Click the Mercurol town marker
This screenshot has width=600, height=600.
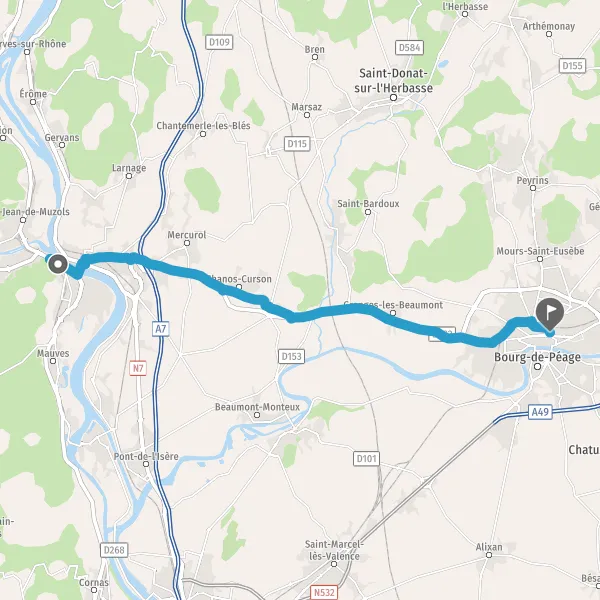pyautogui.click(x=187, y=243)
